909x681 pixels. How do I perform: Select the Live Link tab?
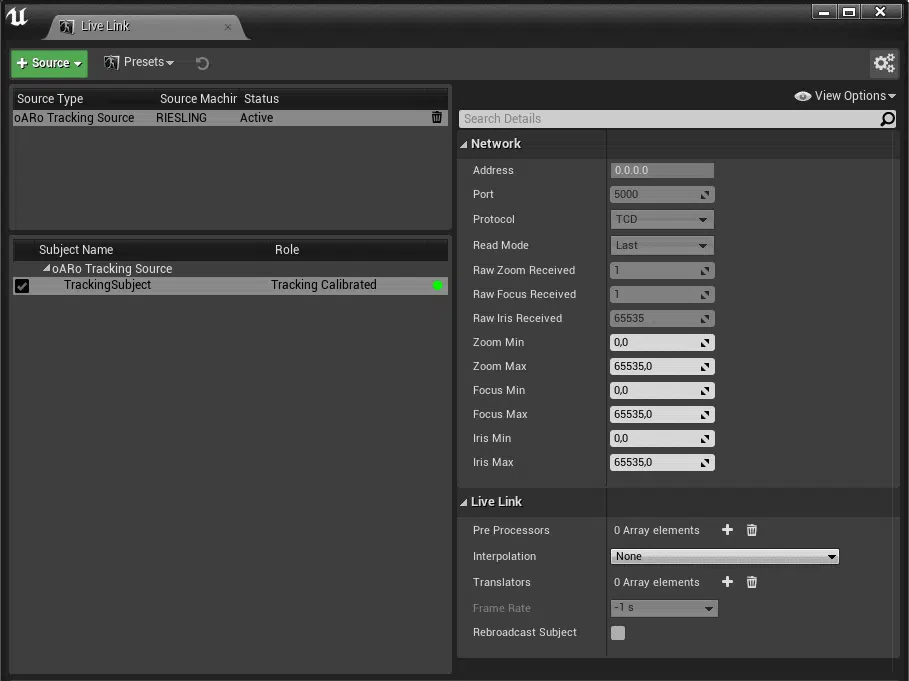pyautogui.click(x=105, y=26)
